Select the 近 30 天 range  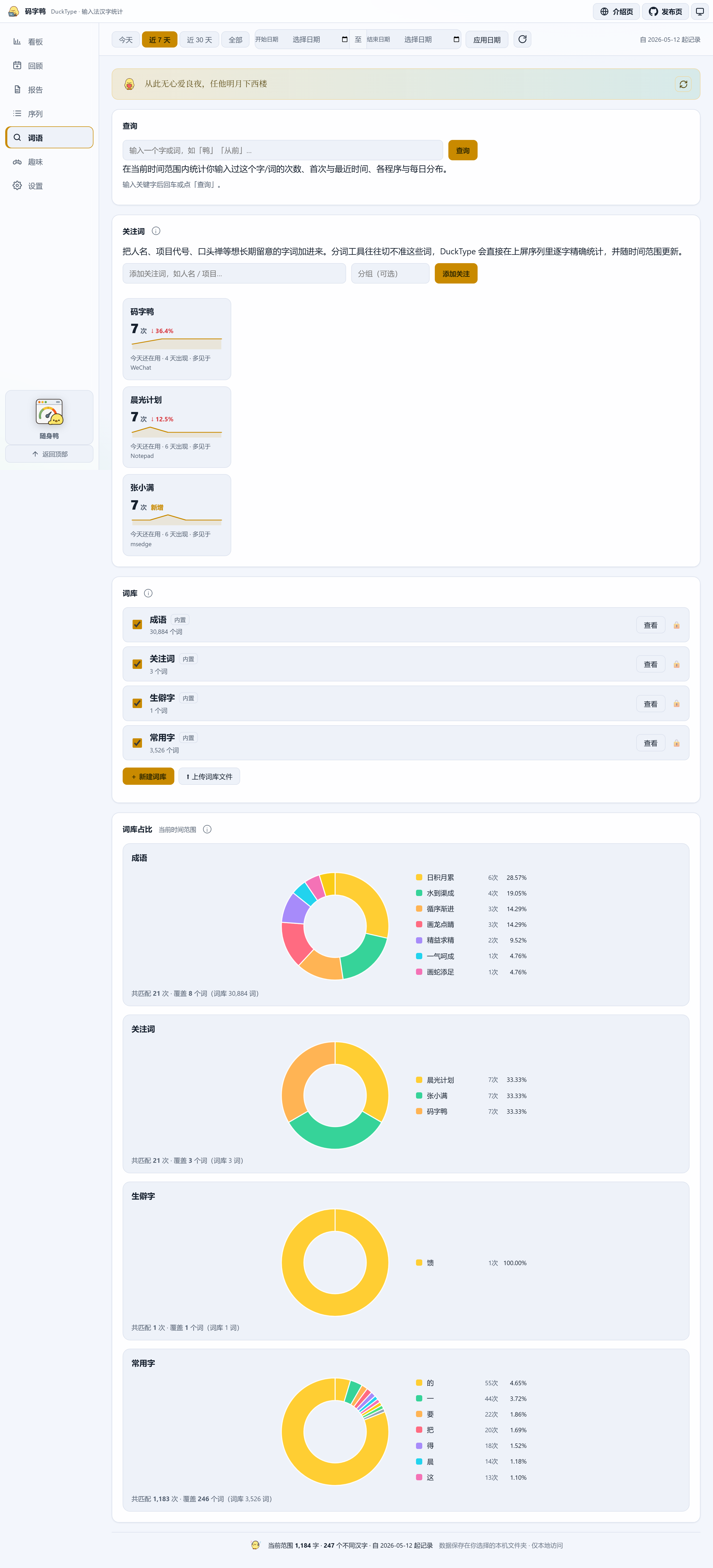pyautogui.click(x=200, y=40)
